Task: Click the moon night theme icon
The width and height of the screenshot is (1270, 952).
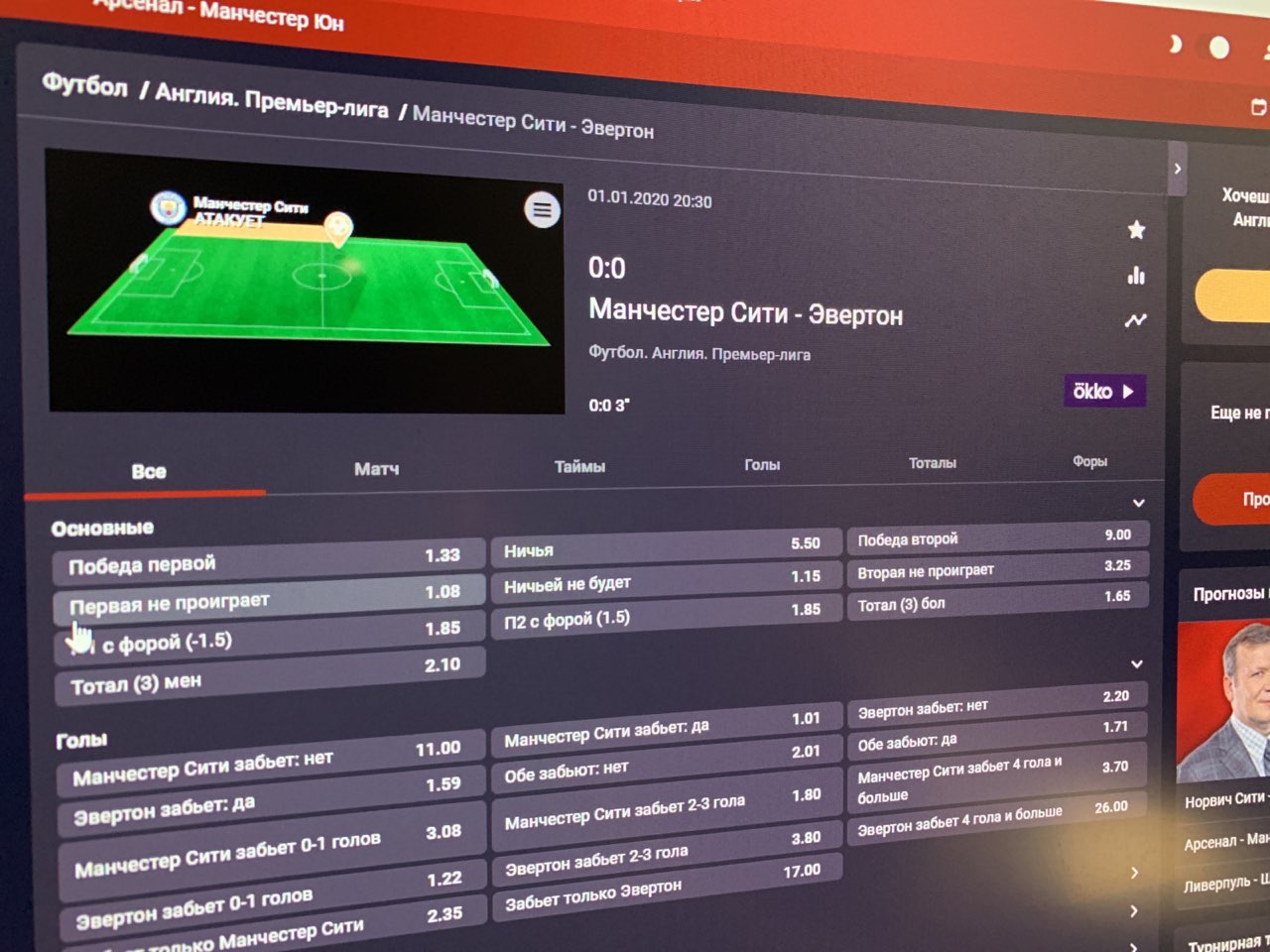Action: [1175, 44]
